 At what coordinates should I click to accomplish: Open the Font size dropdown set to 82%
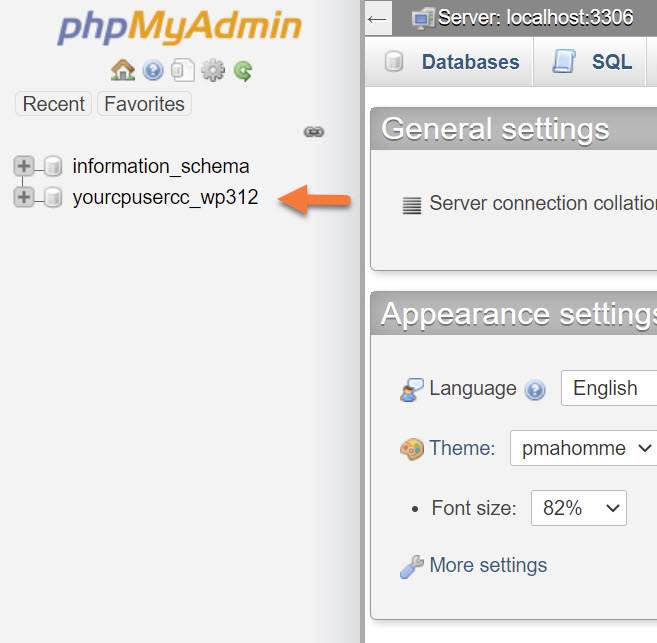578,508
